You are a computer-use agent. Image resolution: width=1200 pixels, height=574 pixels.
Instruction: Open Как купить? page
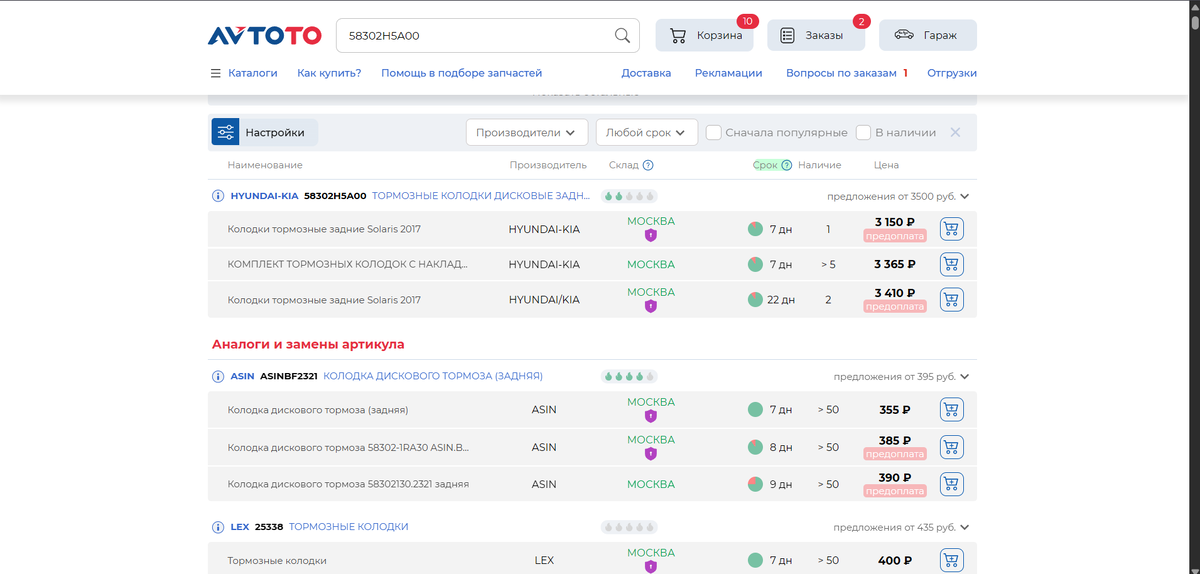[329, 73]
